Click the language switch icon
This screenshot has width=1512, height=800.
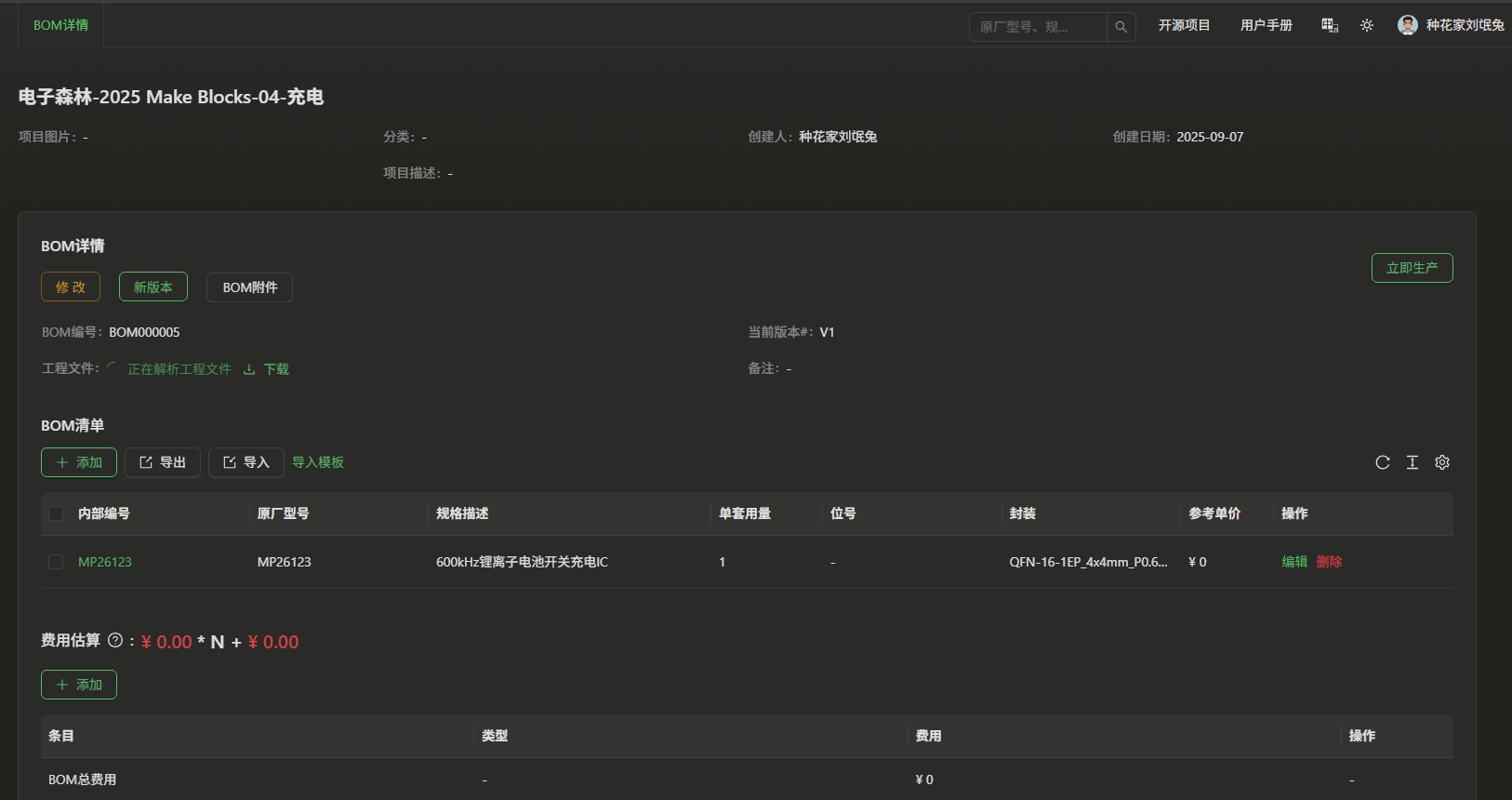1330,26
